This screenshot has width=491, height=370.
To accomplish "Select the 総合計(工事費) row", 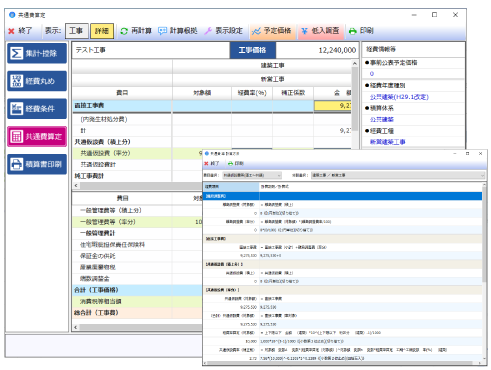I will click(138, 313).
